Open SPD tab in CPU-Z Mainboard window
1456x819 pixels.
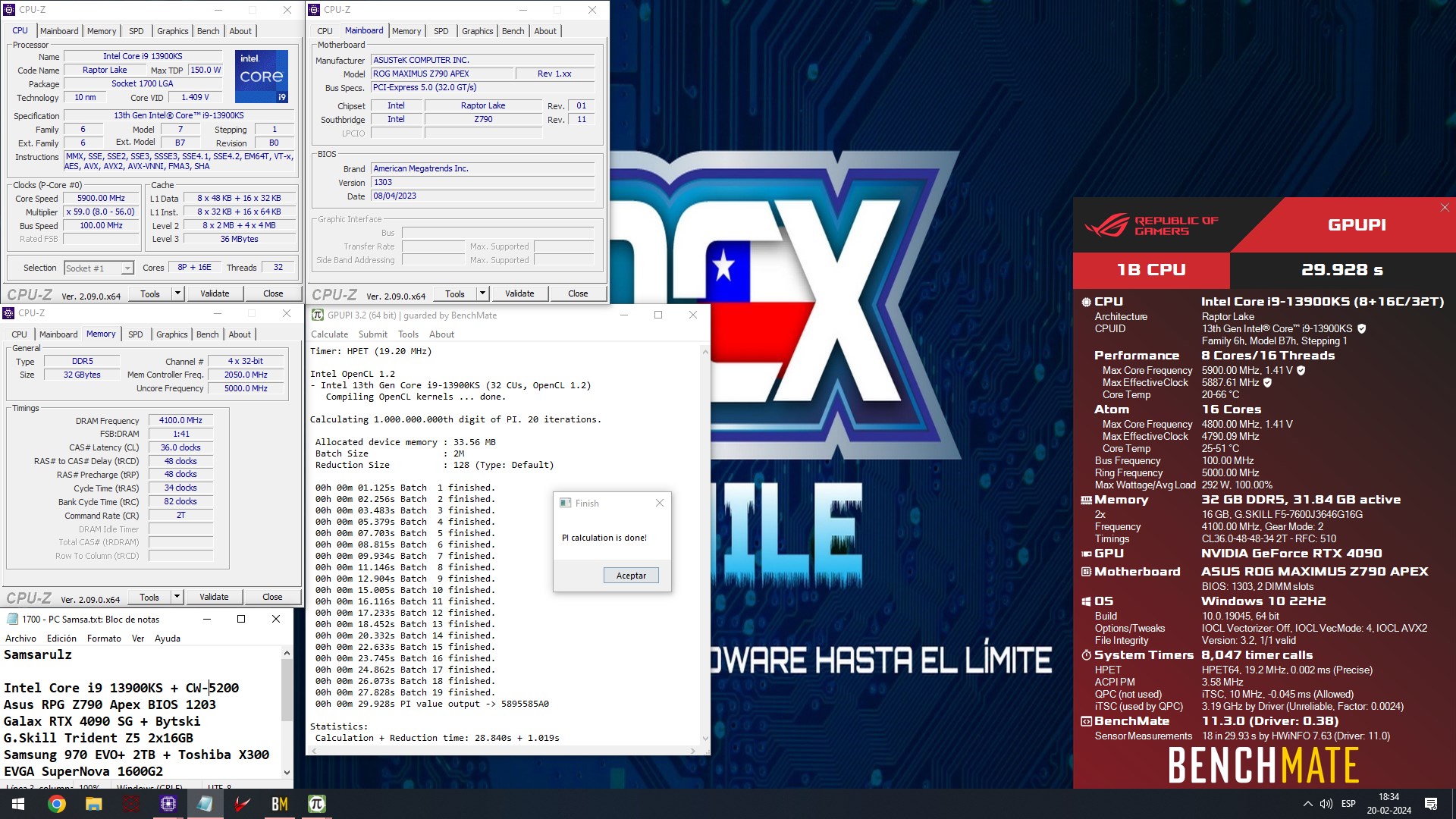[x=441, y=31]
